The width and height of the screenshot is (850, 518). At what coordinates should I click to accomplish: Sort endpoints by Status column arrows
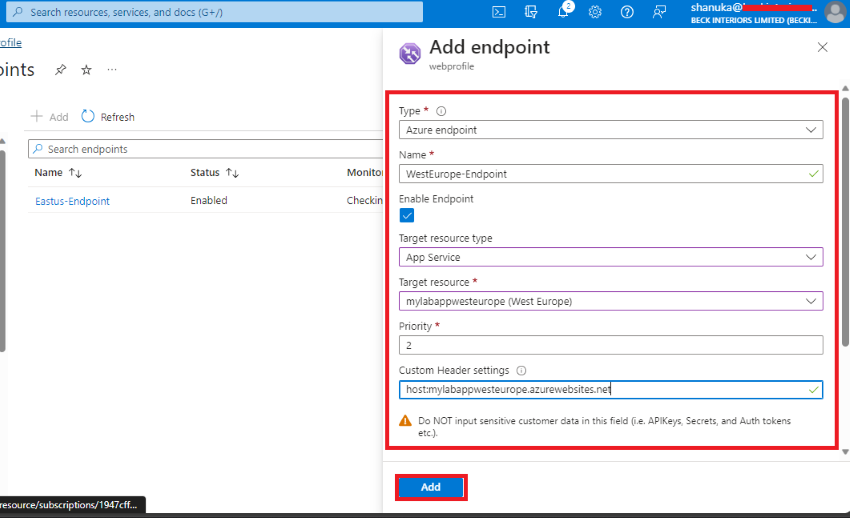click(x=233, y=173)
